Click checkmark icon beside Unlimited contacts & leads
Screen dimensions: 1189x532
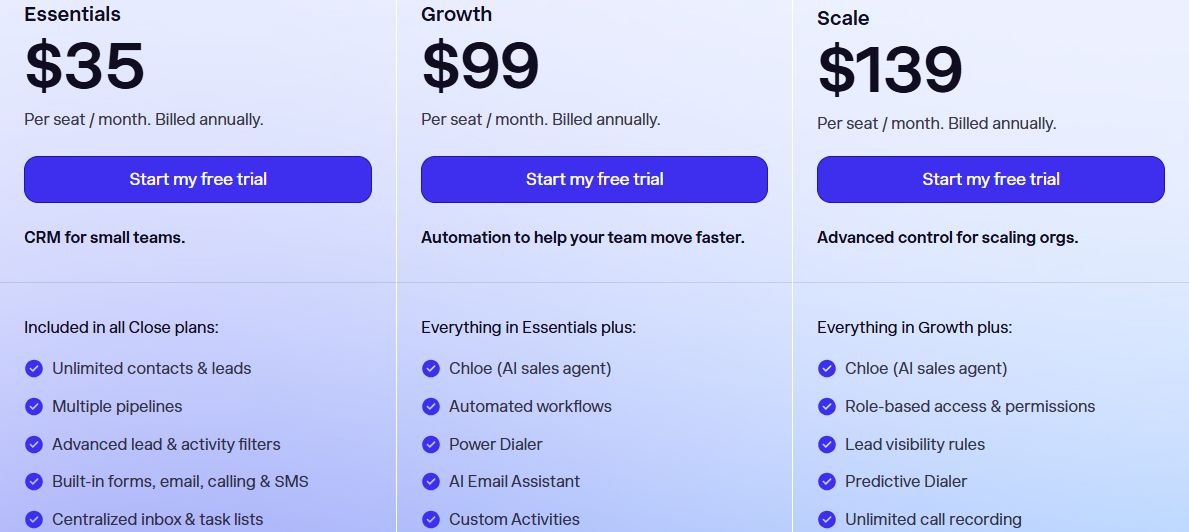pos(34,368)
